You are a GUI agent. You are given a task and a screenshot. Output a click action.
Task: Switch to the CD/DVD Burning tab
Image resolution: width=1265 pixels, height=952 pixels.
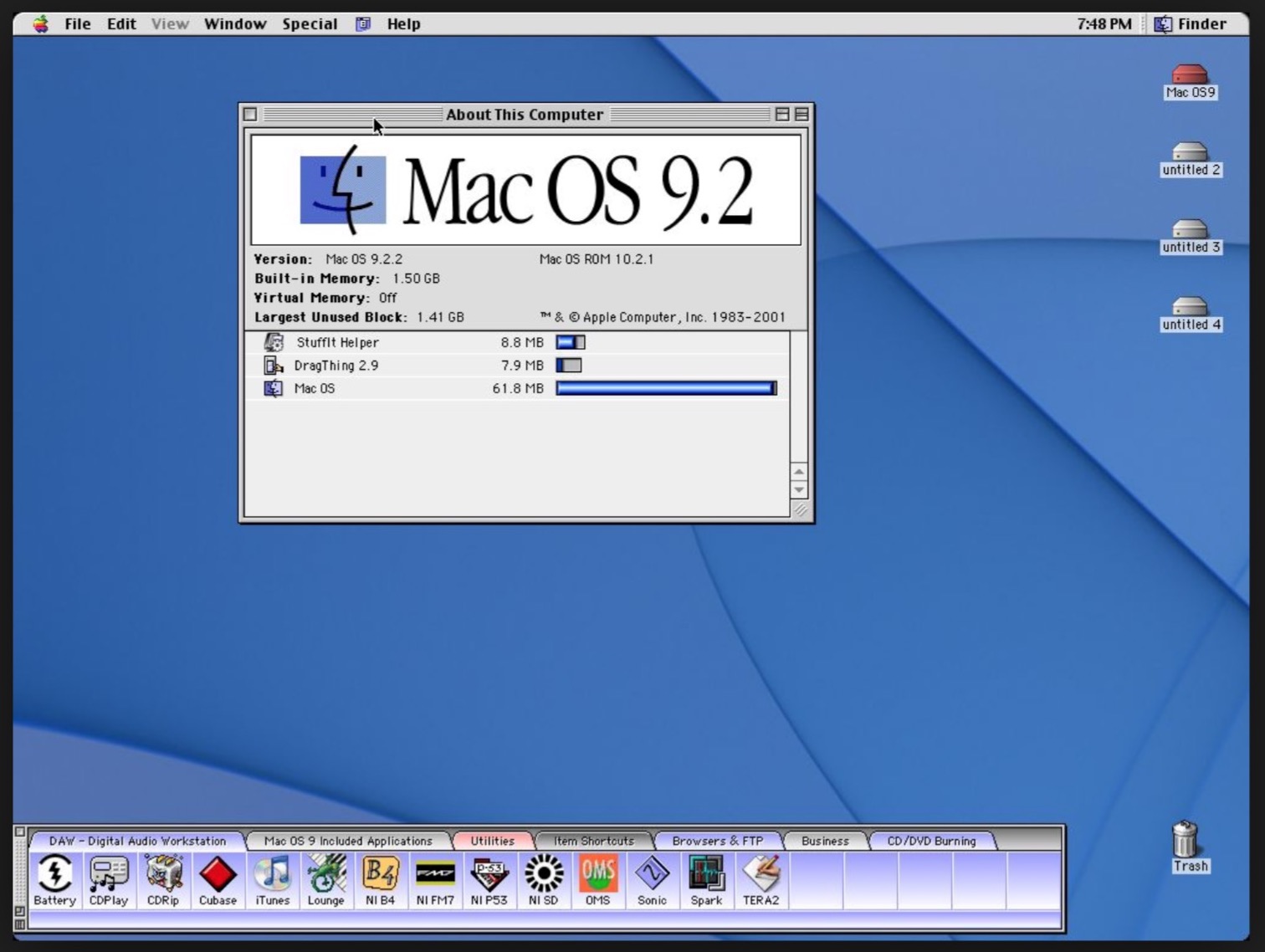tap(931, 841)
